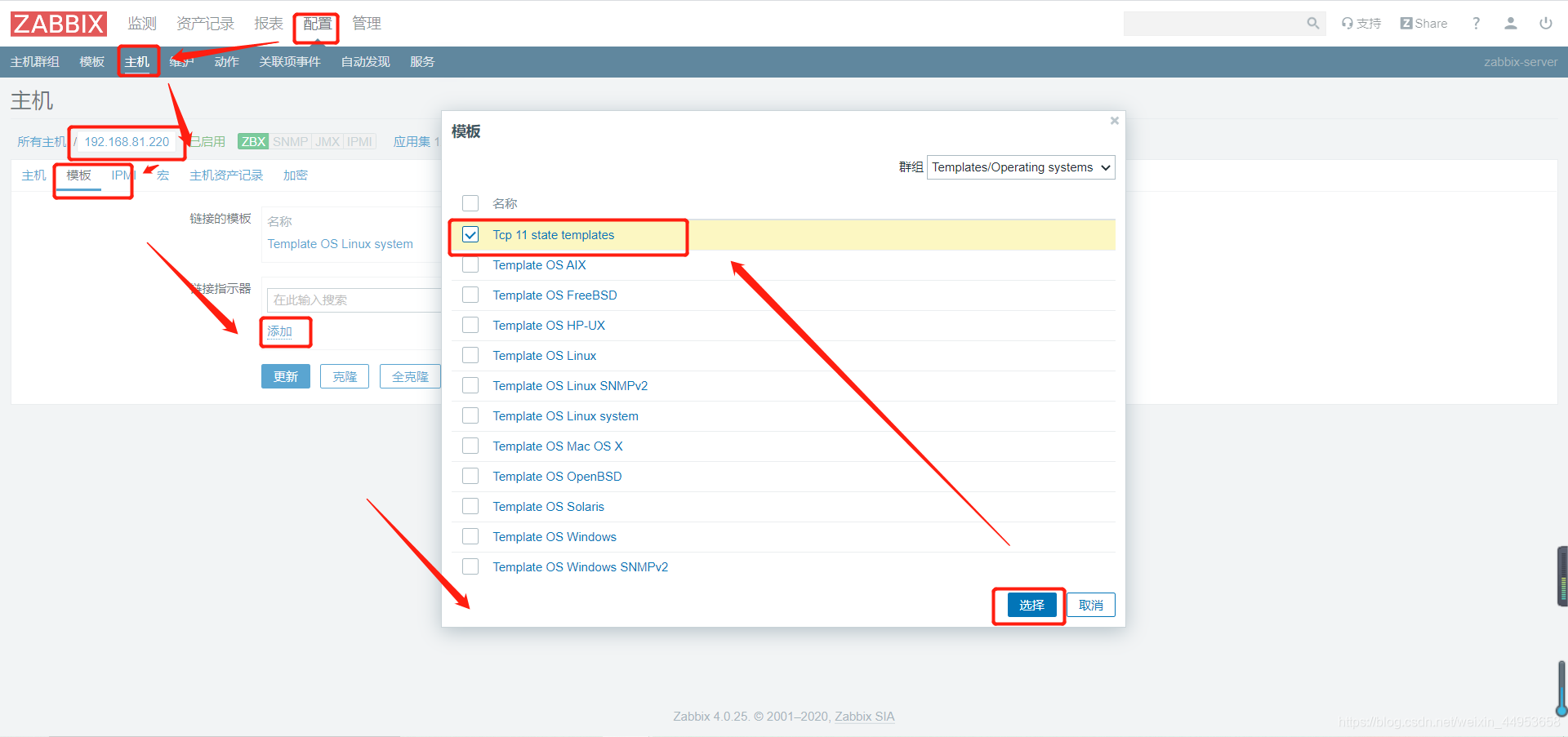1568x737 pixels.
Task: Check the Template OS AIX checkbox
Action: coord(470,265)
